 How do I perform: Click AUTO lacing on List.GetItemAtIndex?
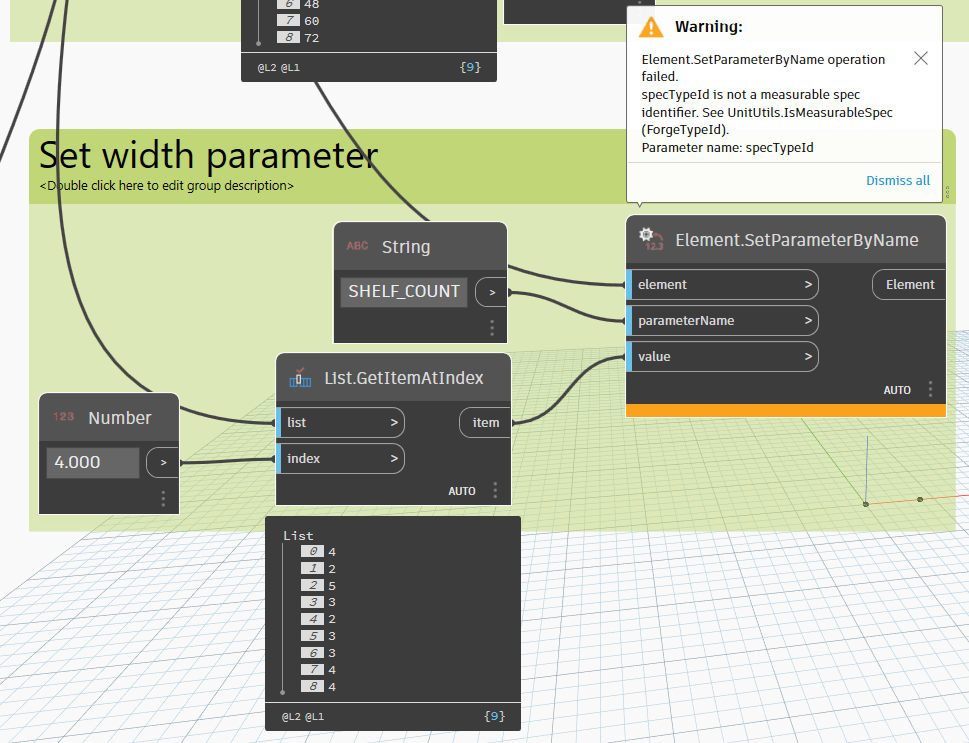[x=462, y=491]
